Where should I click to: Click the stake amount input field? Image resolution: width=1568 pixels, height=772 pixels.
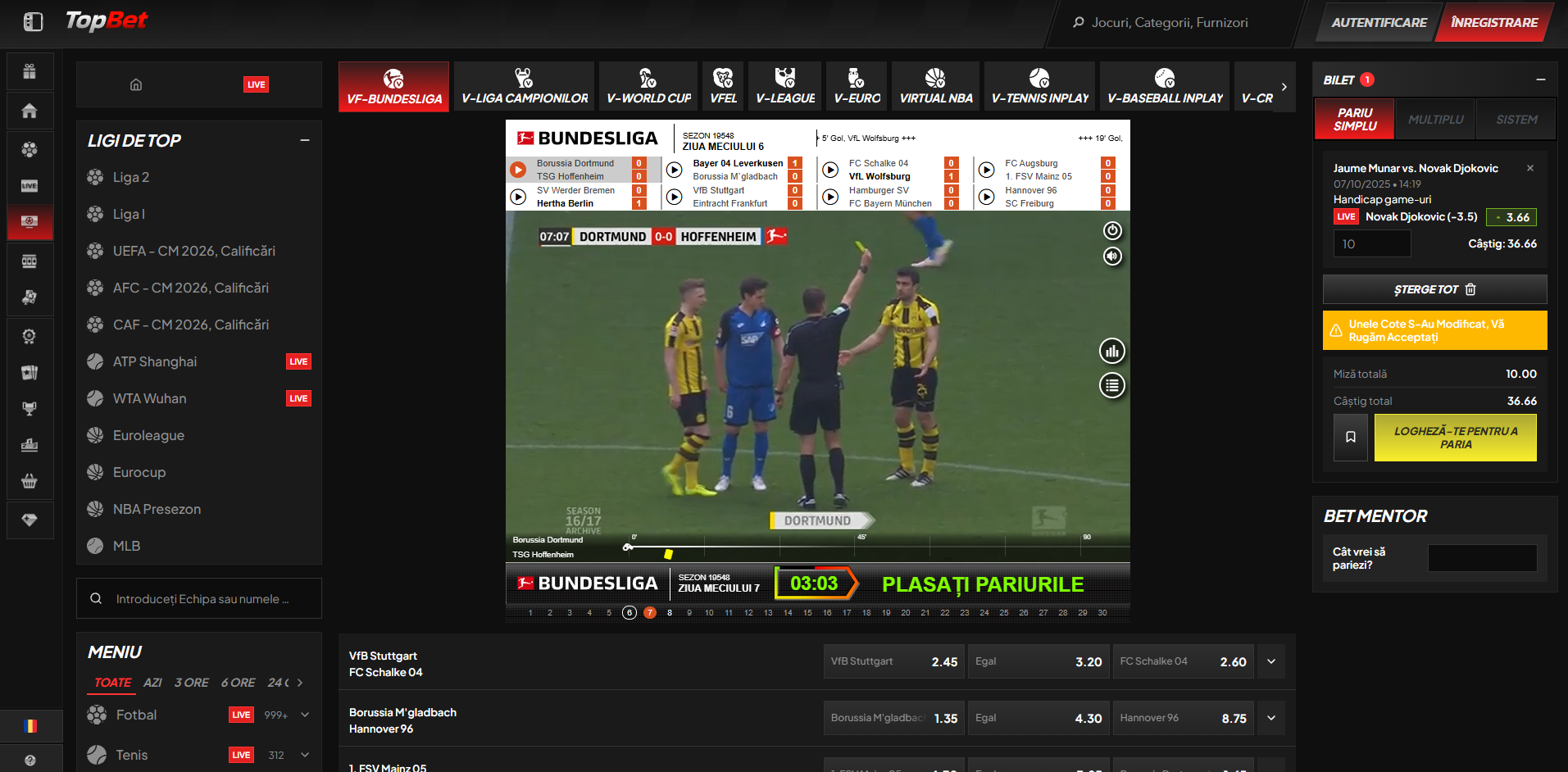[1371, 243]
